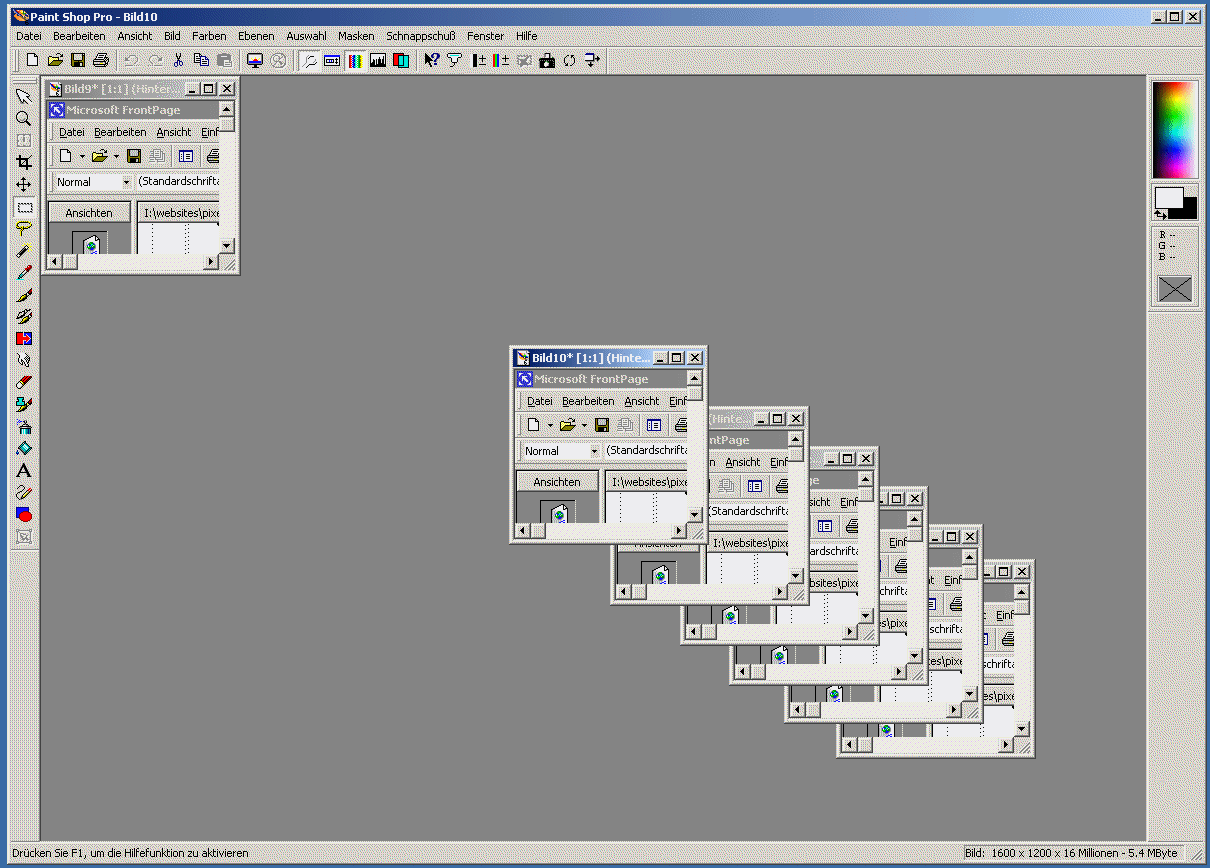This screenshot has height=868, width=1210.
Task: Pick a color from the rainbow color picker
Action: tap(1175, 130)
